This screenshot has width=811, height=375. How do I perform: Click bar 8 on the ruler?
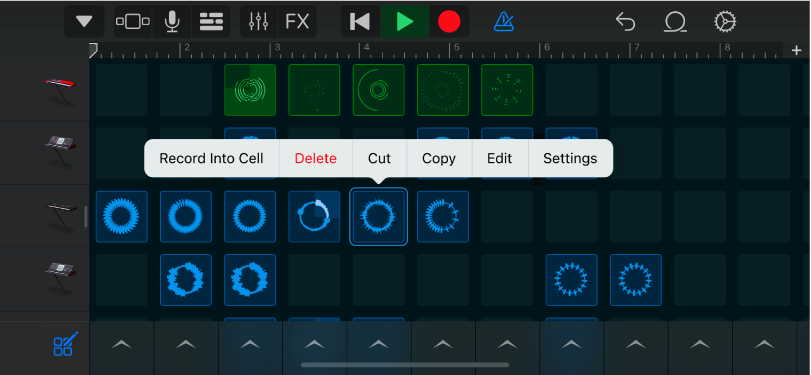pyautogui.click(x=727, y=48)
